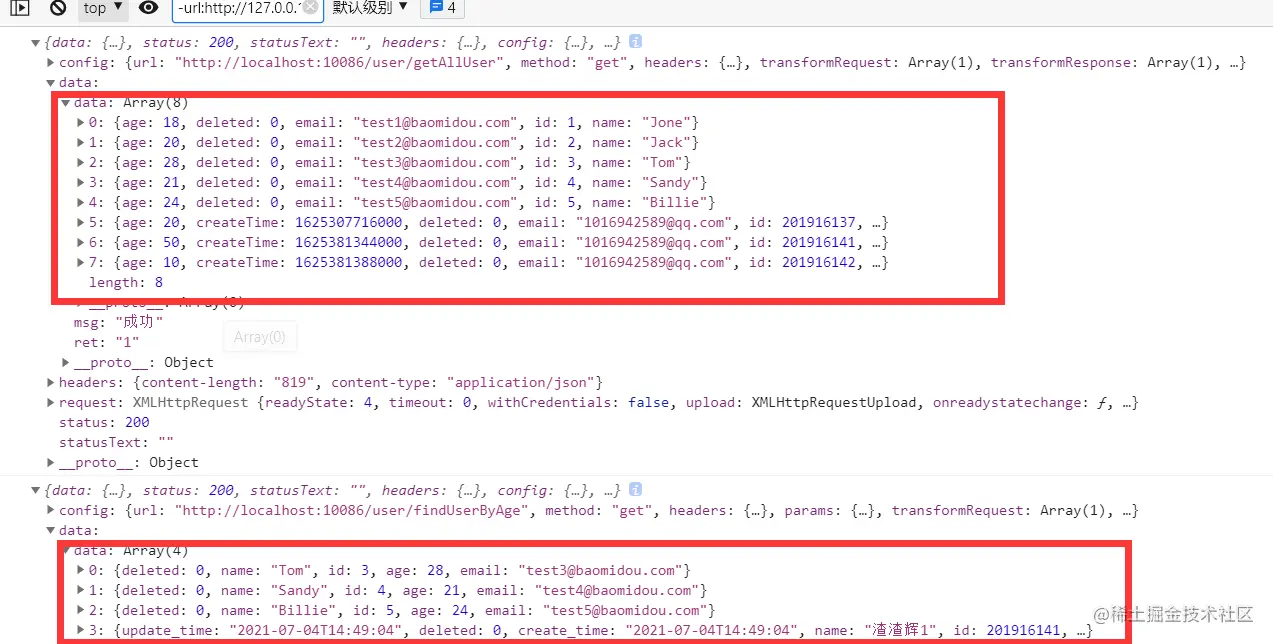
Task: Select the msg: "成功" property
Action: point(118,322)
